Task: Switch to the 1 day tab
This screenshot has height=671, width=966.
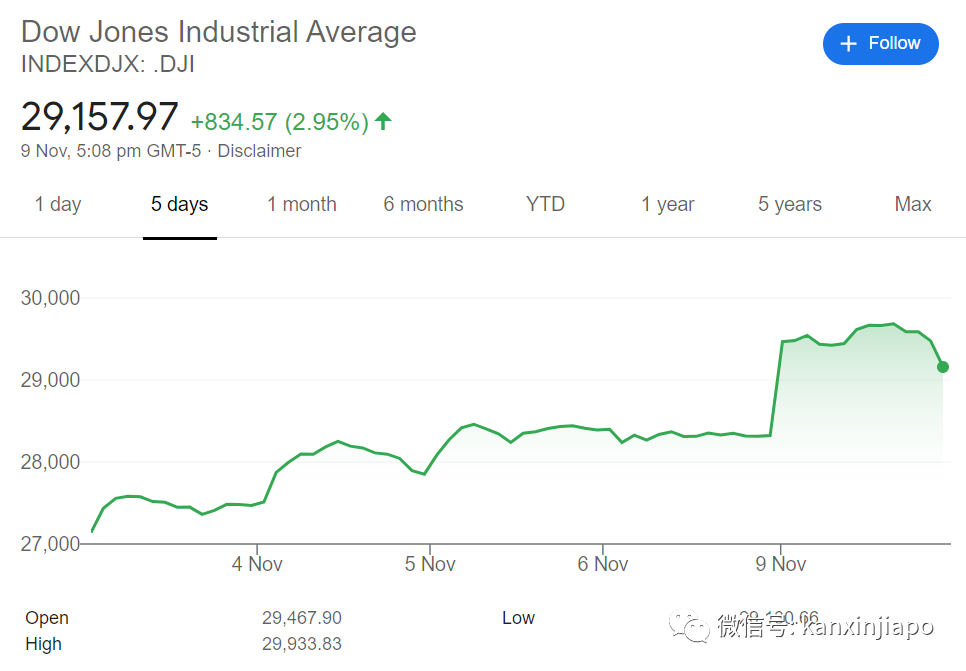Action: point(58,204)
